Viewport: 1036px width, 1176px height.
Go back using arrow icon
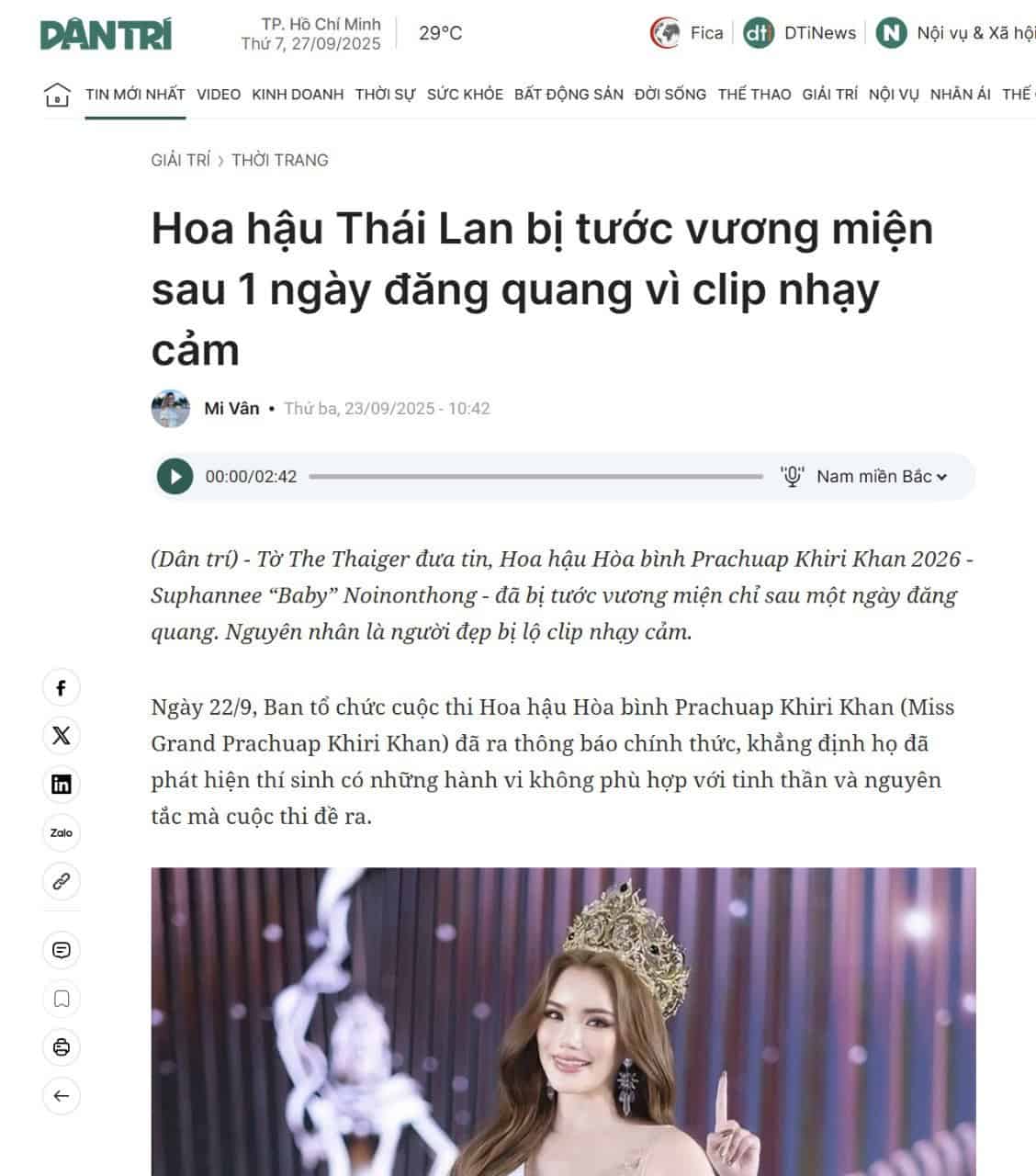point(62,1096)
